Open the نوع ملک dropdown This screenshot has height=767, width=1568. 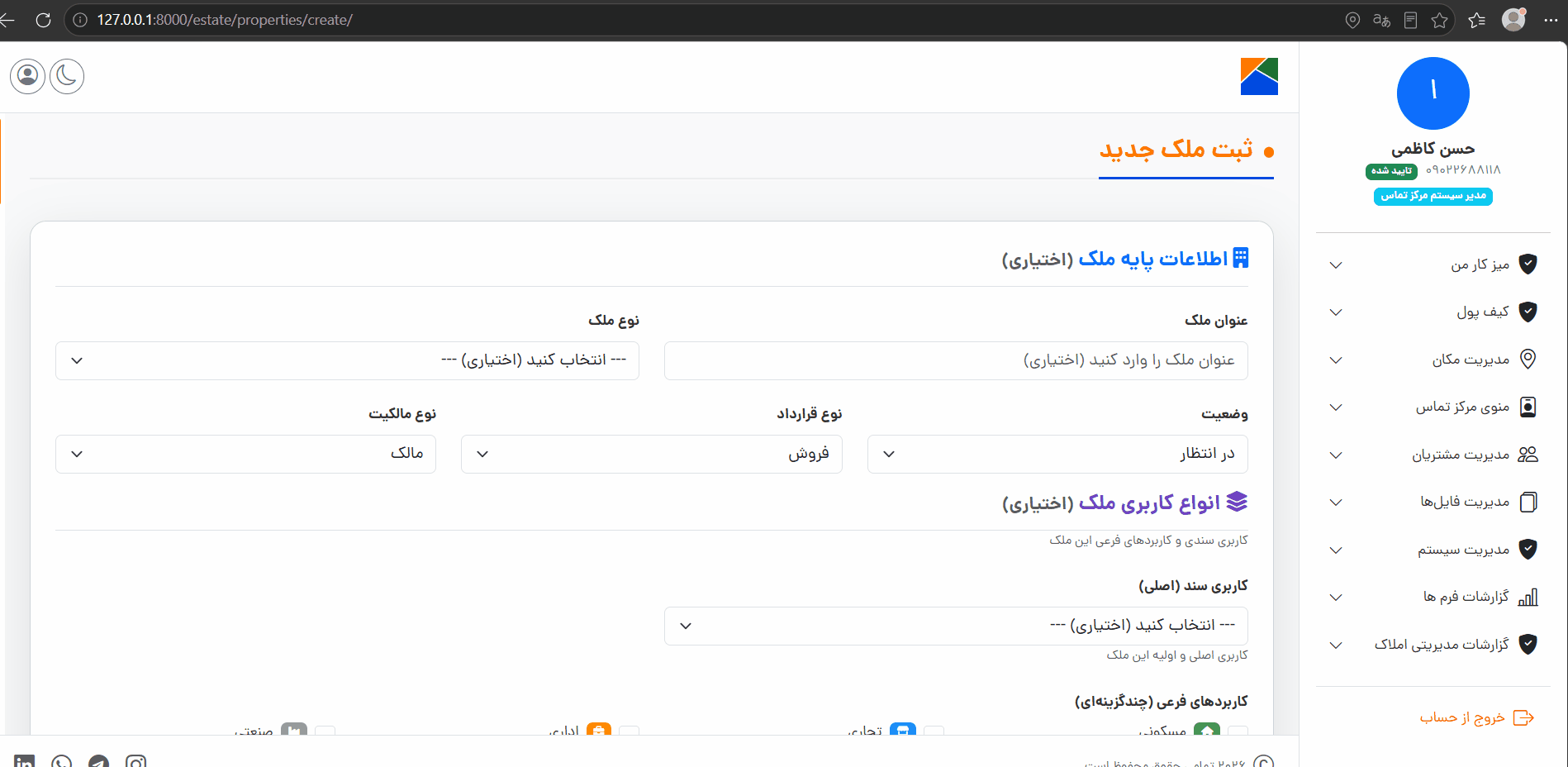(x=347, y=360)
